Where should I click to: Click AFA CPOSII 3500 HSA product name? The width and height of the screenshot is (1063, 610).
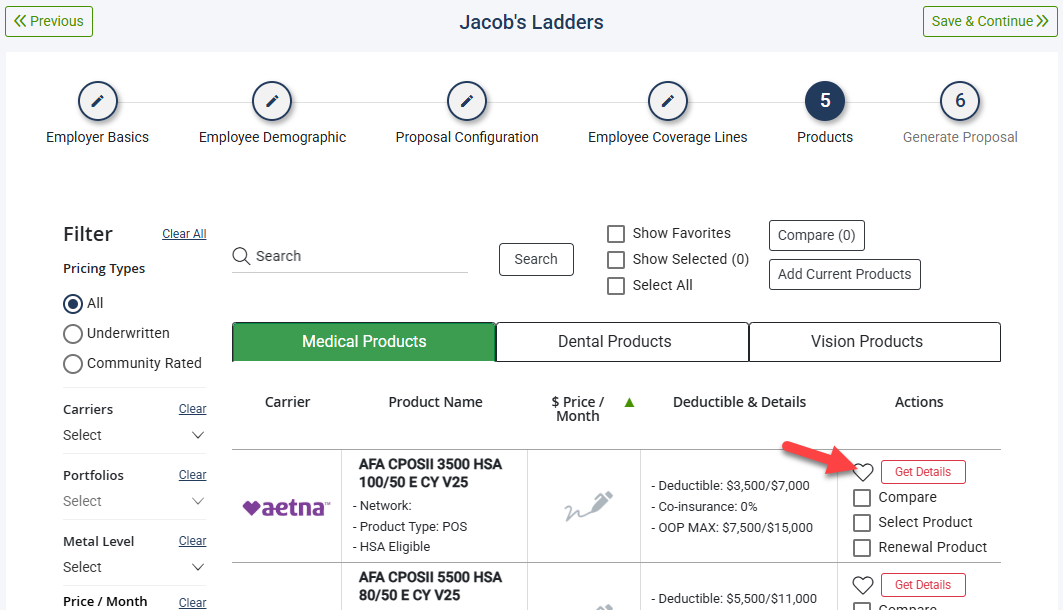tap(430, 473)
